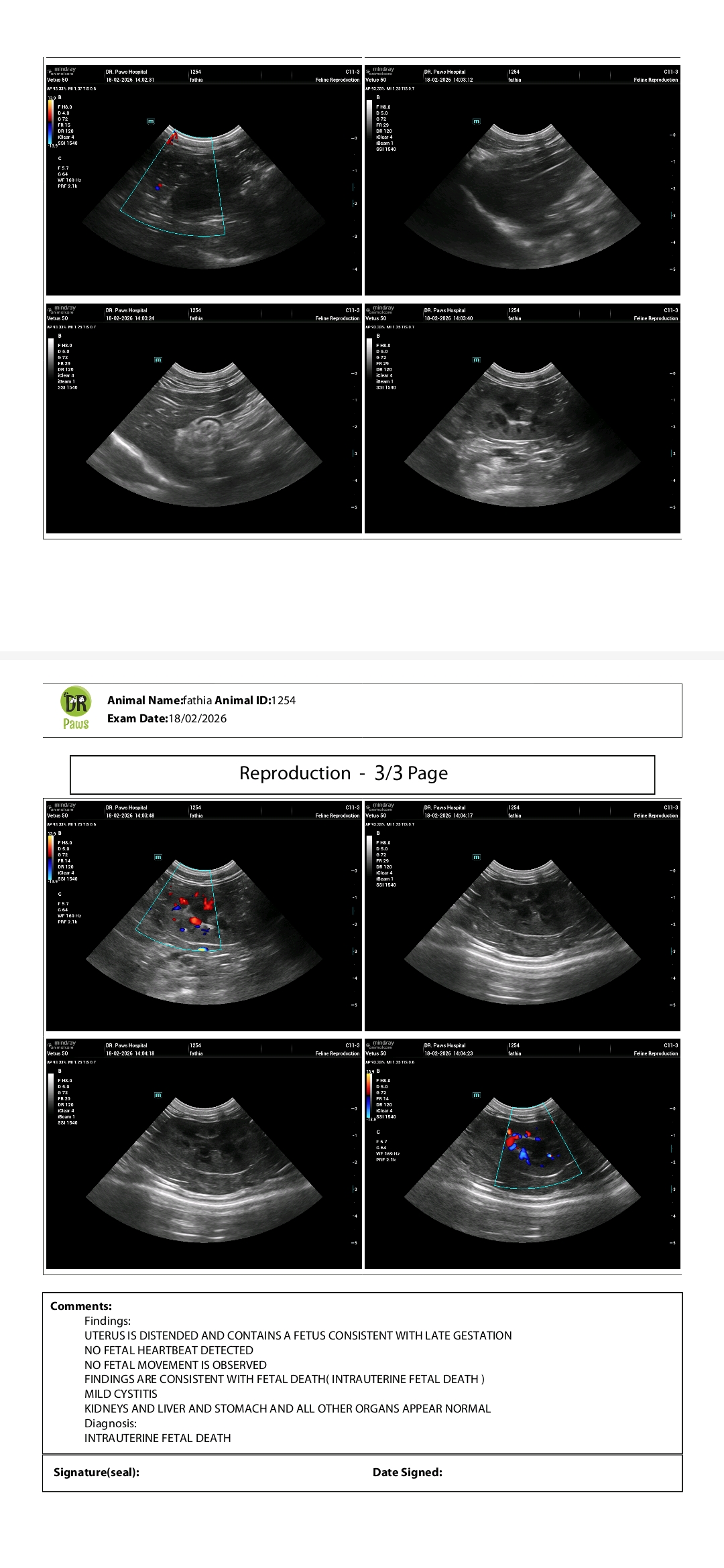Click the Date Signed field
The image size is (724, 1568).
523,1472
